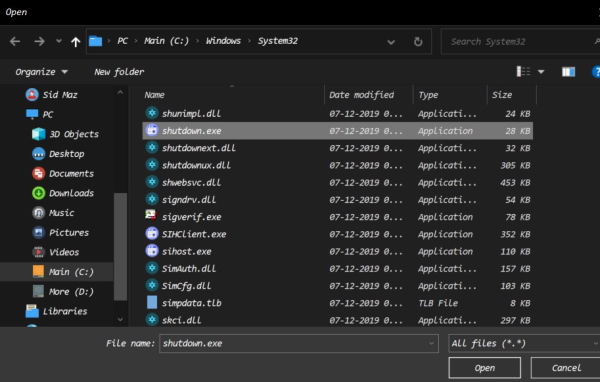Create a New folder
600x382 pixels.
tap(119, 72)
